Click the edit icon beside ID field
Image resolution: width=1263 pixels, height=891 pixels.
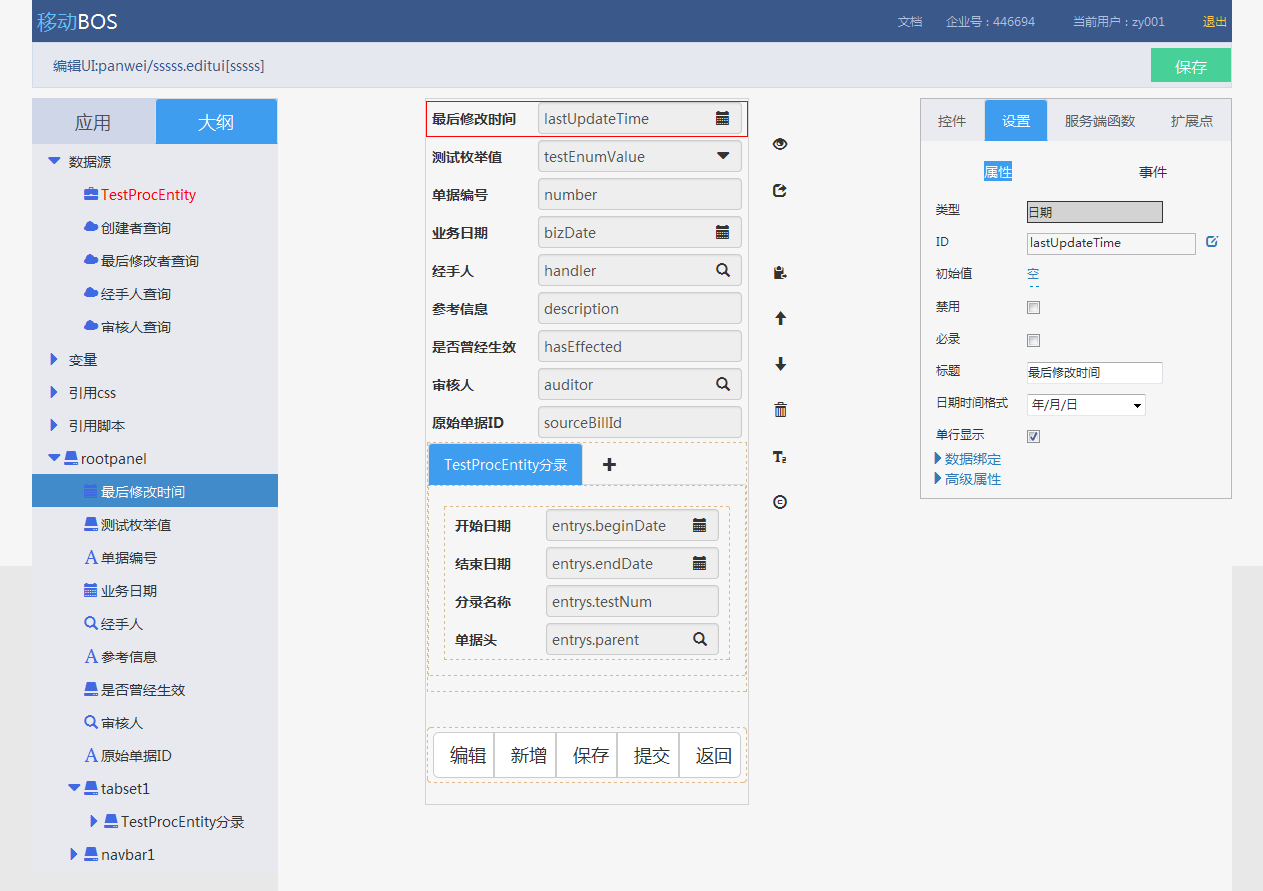(1212, 242)
